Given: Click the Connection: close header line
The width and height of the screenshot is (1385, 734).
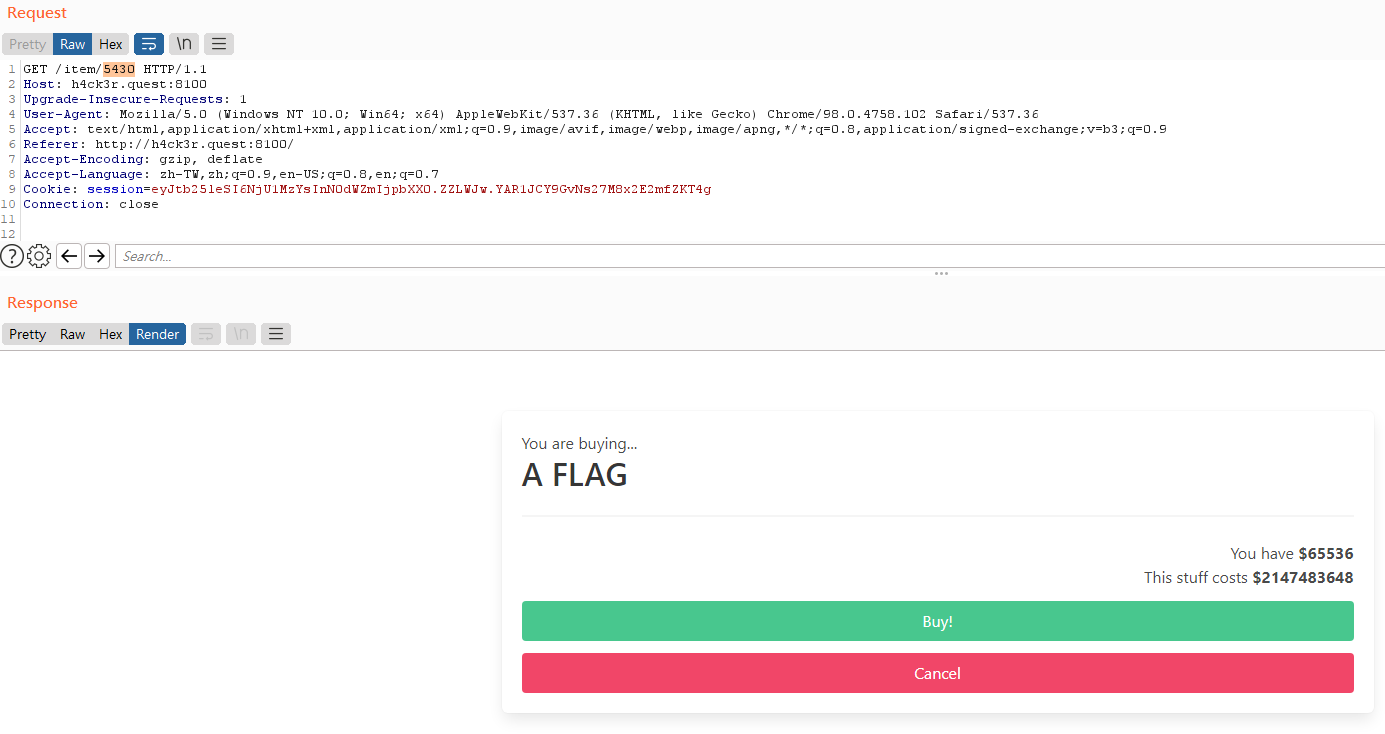Looking at the screenshot, I should (x=91, y=204).
